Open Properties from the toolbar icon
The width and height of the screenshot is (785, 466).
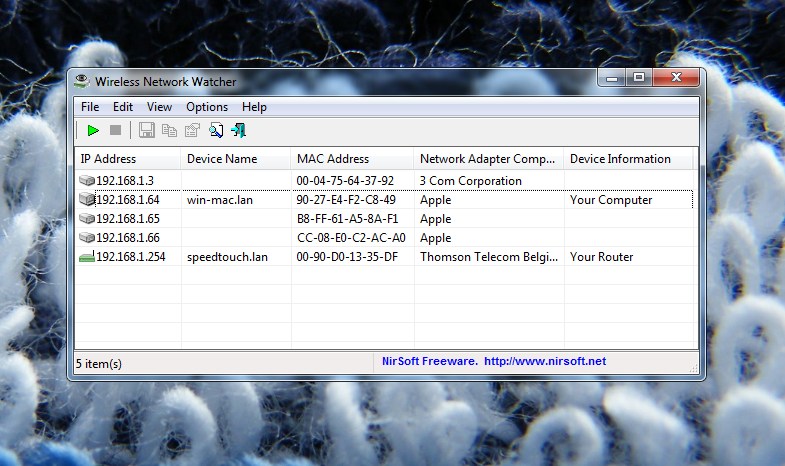192,130
